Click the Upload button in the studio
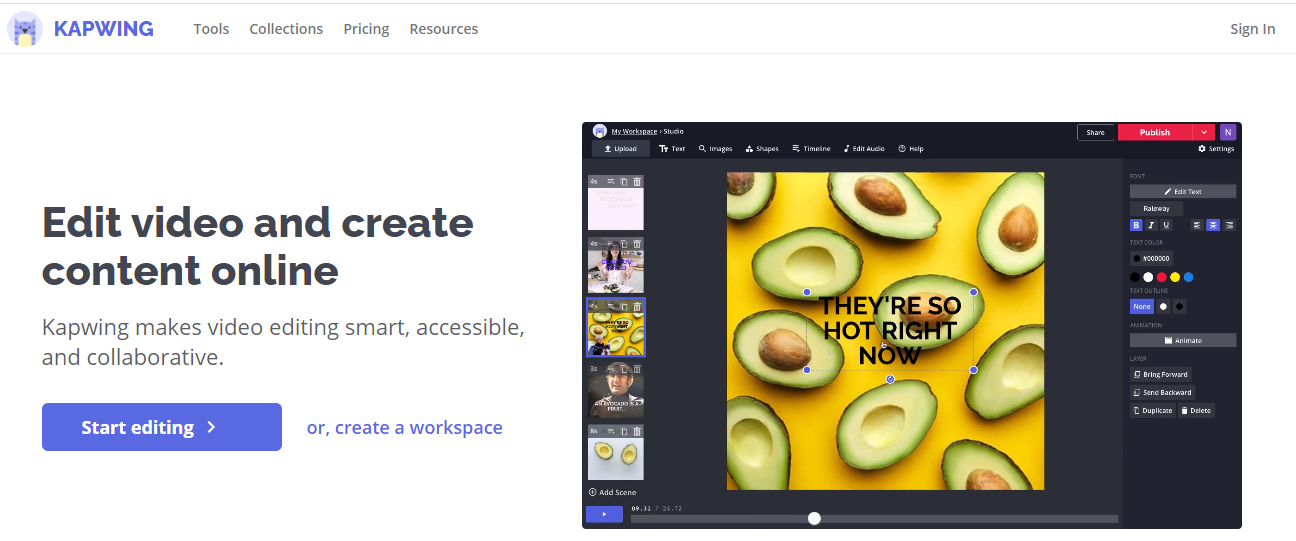 click(x=620, y=148)
